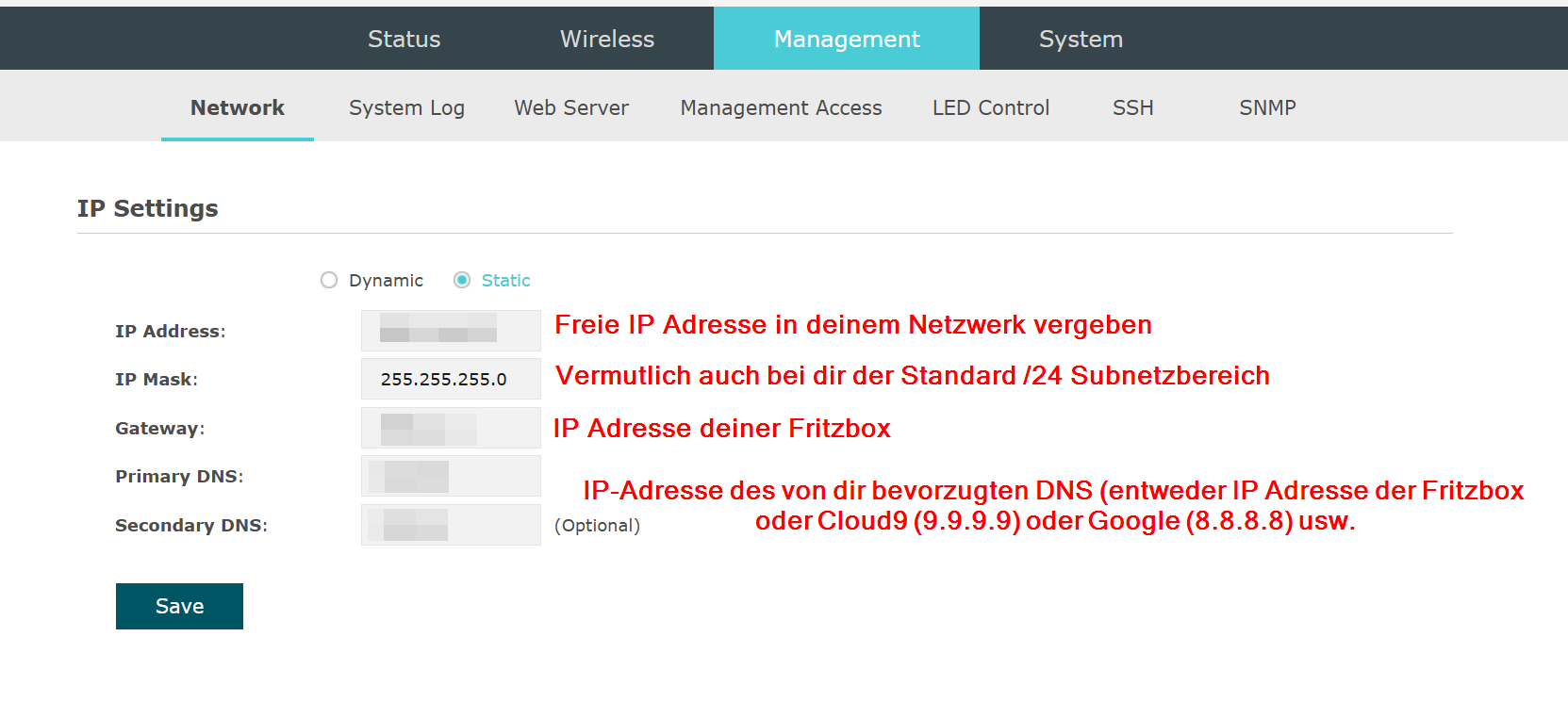
Task: Open the SSH sub-tab
Action: [1133, 107]
